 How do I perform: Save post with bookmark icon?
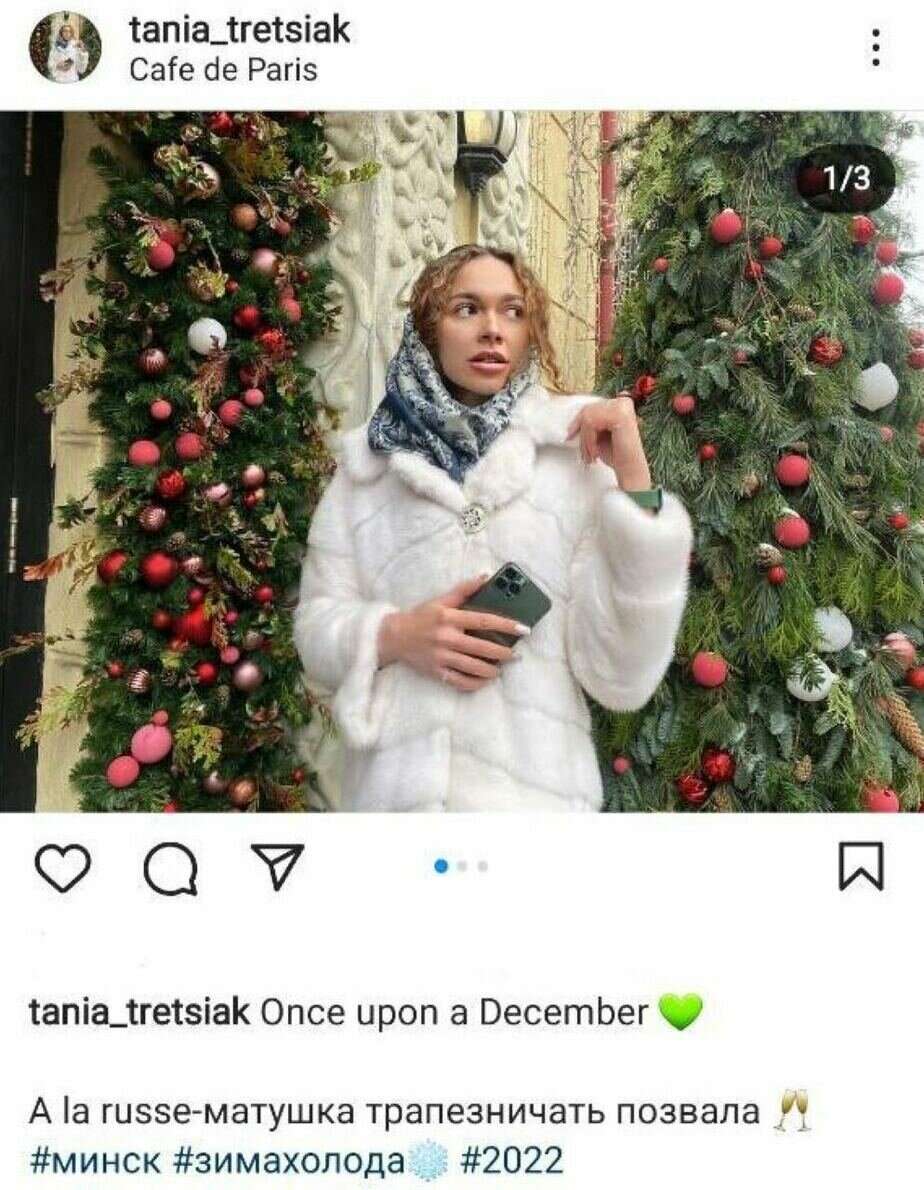coord(861,866)
